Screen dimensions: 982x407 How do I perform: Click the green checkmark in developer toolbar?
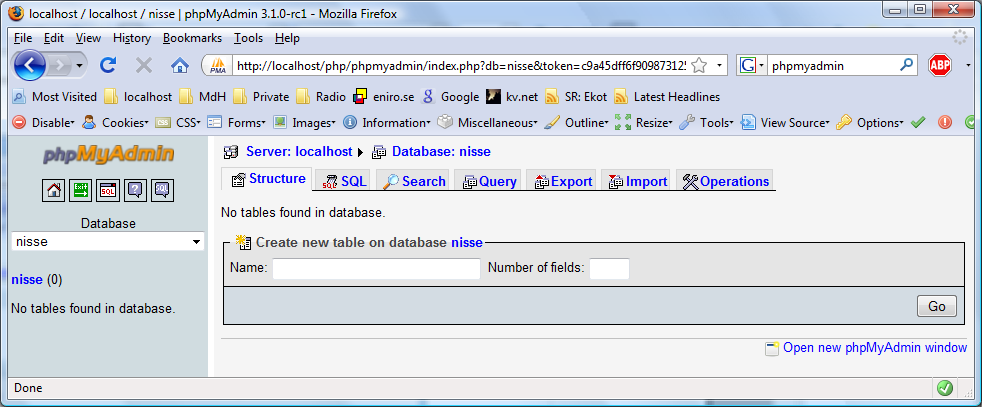(x=917, y=122)
